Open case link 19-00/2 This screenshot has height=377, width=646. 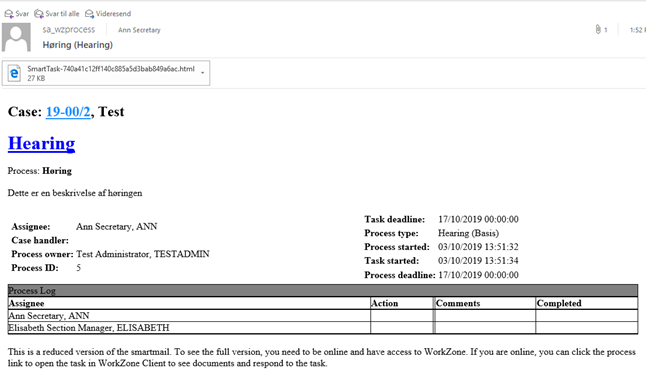68,112
